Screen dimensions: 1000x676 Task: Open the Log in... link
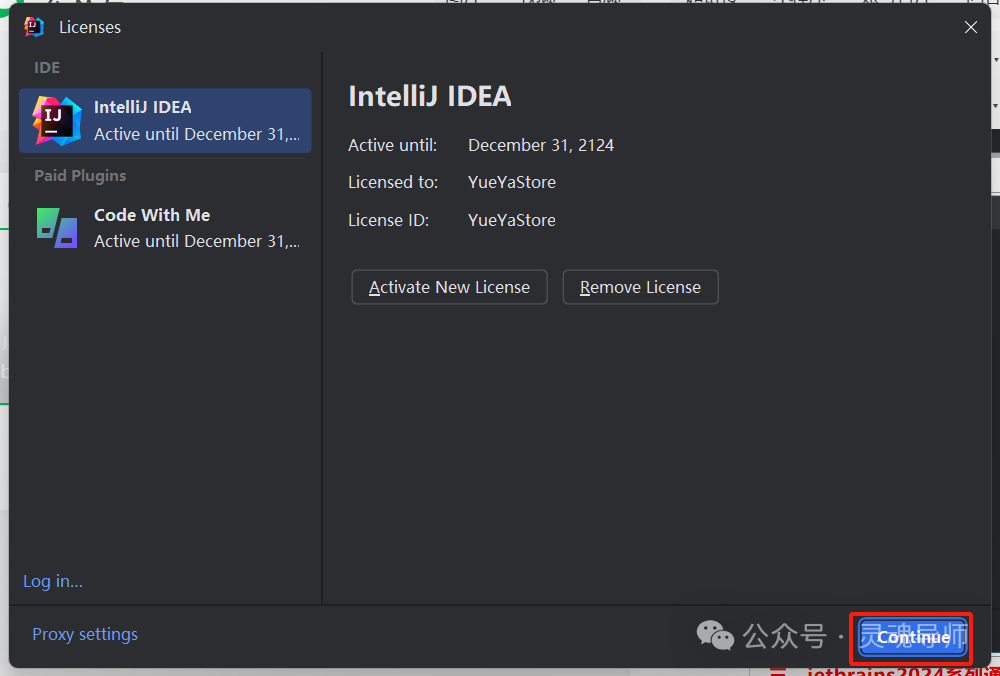tap(53, 581)
